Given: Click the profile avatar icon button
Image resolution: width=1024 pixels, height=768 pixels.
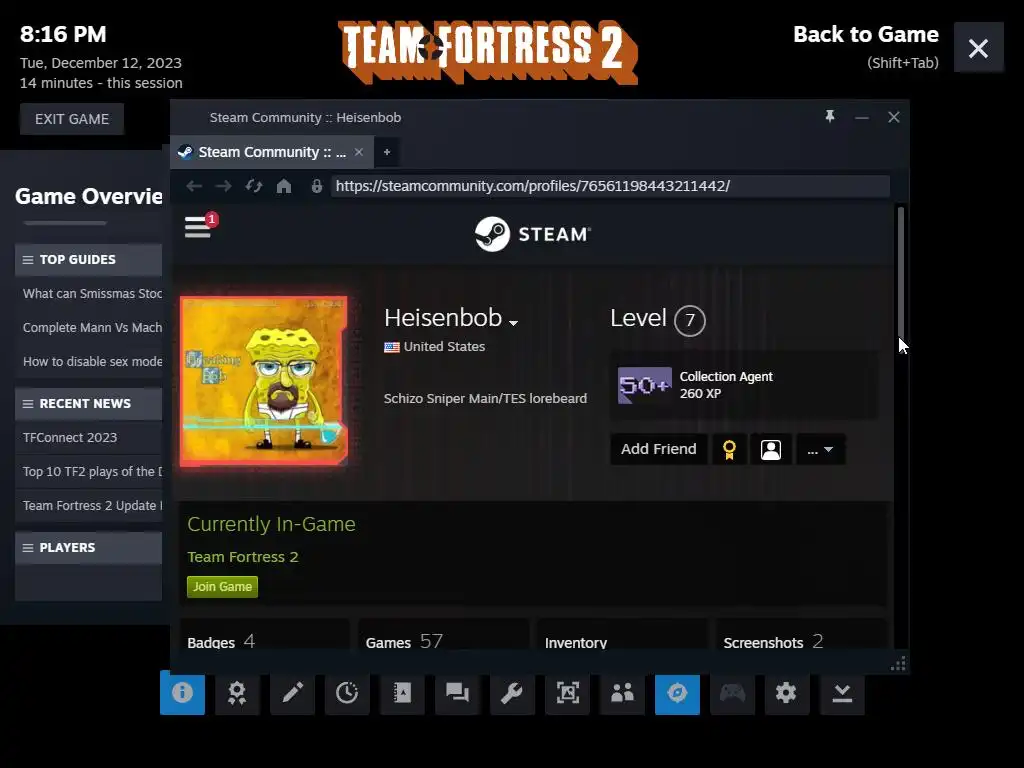Looking at the screenshot, I should [771, 449].
